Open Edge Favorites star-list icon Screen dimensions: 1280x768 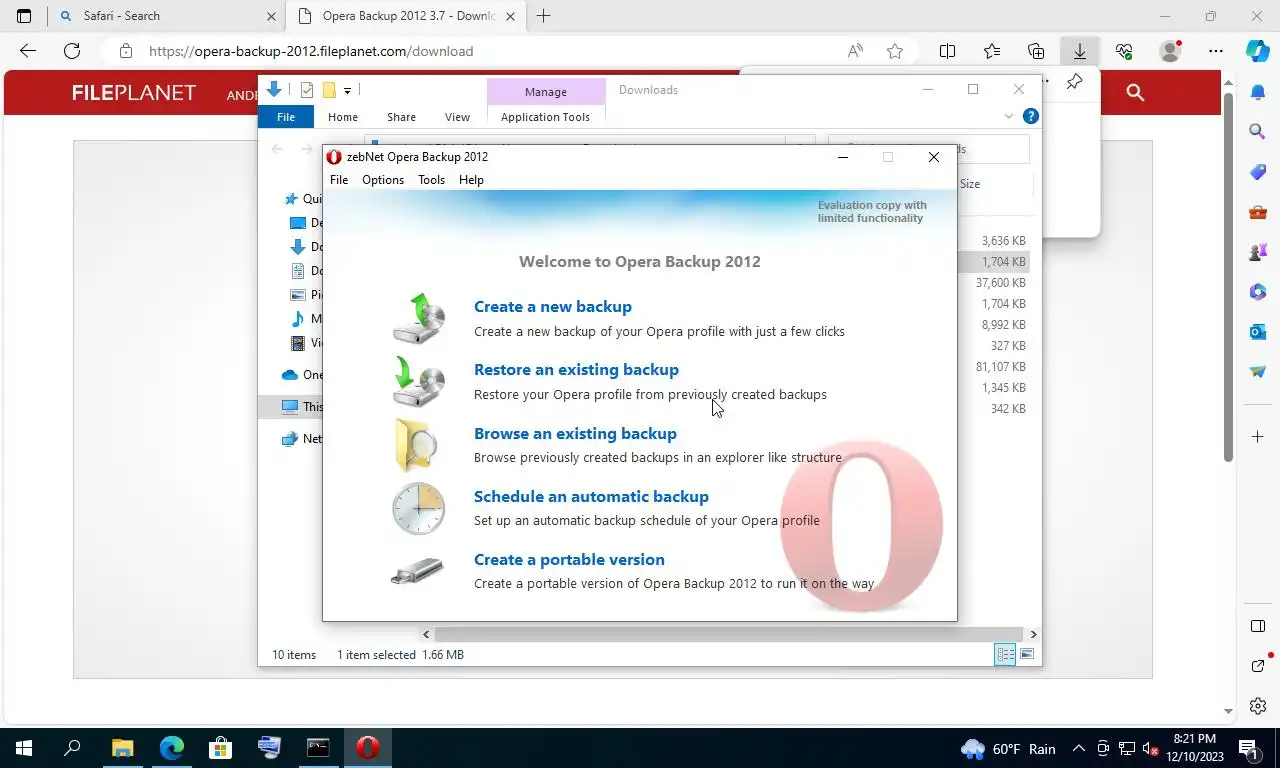991,51
